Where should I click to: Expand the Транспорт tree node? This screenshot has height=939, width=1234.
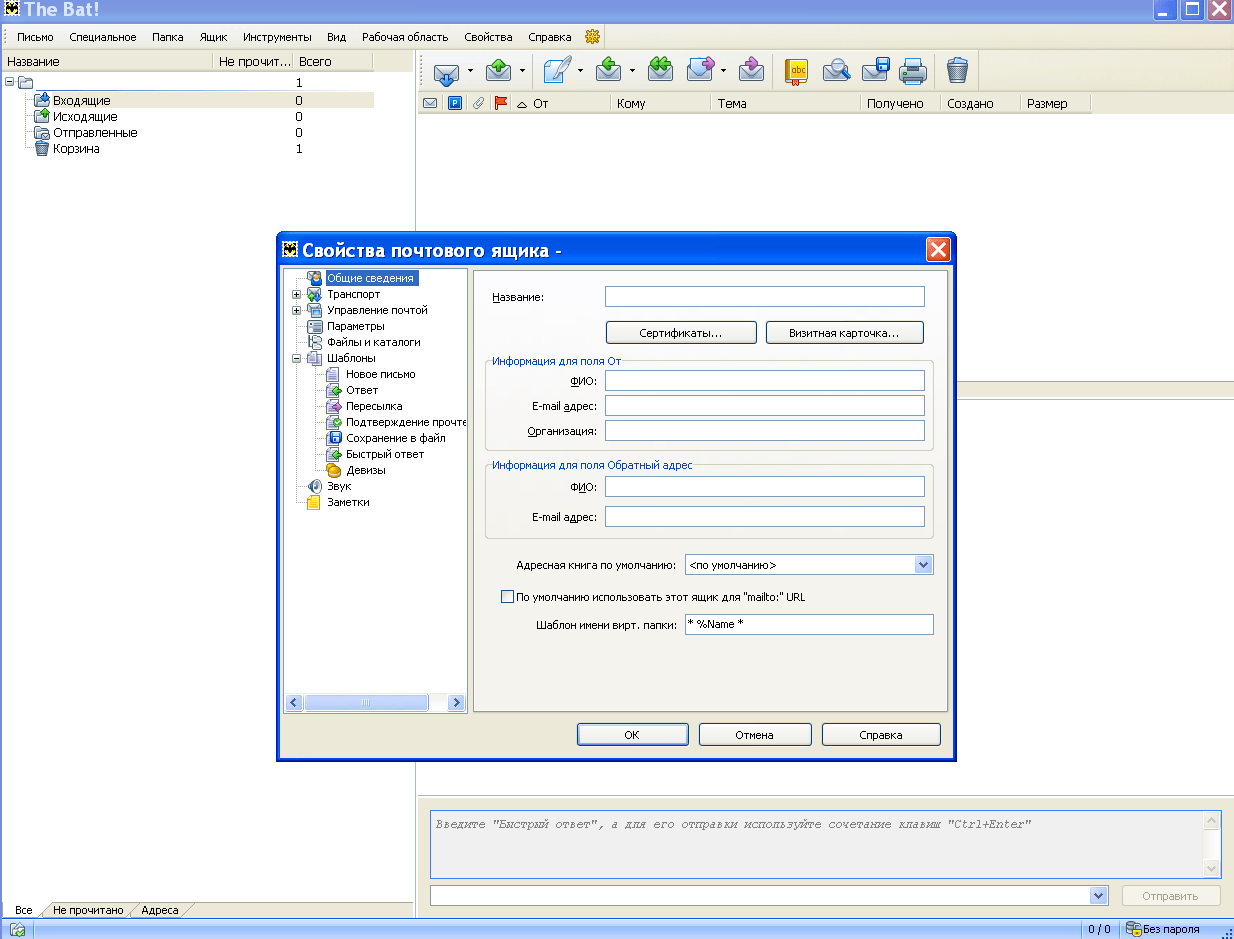tap(296, 295)
